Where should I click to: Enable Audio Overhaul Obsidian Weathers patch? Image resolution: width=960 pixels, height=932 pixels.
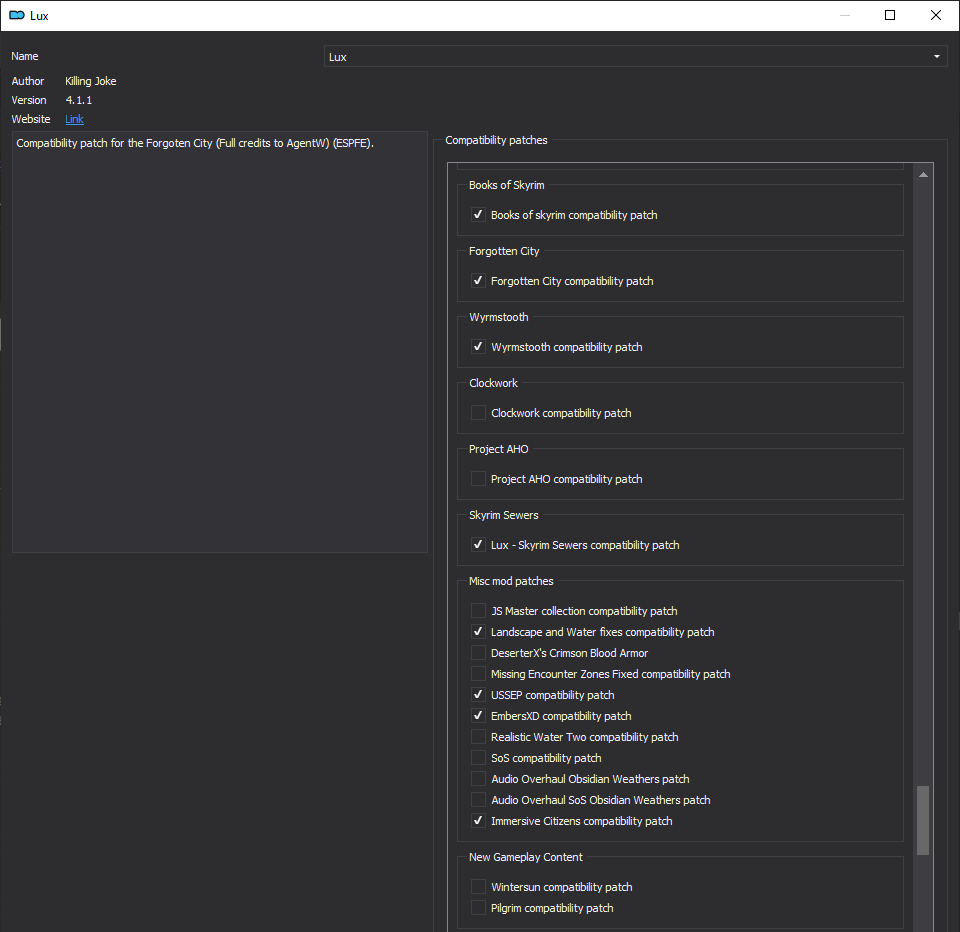(478, 779)
